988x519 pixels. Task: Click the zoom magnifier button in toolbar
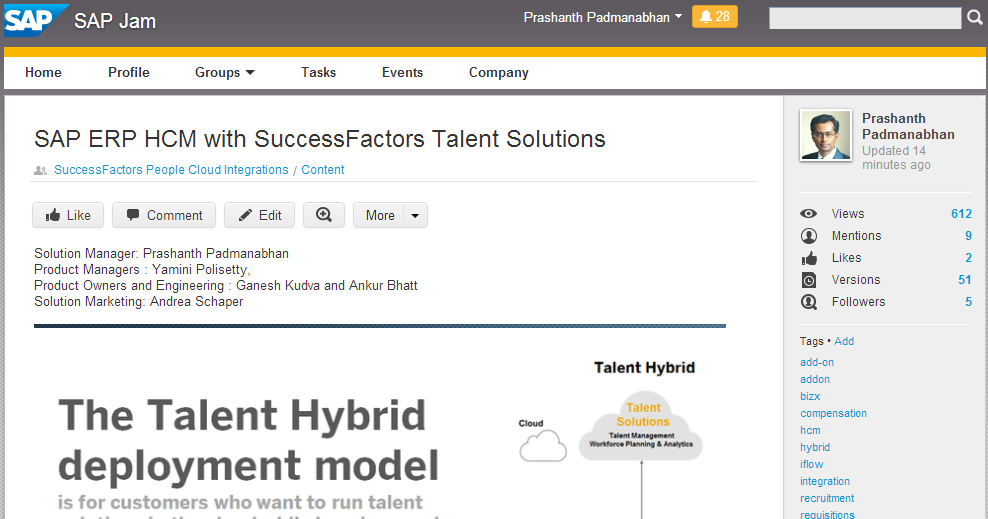(x=324, y=215)
